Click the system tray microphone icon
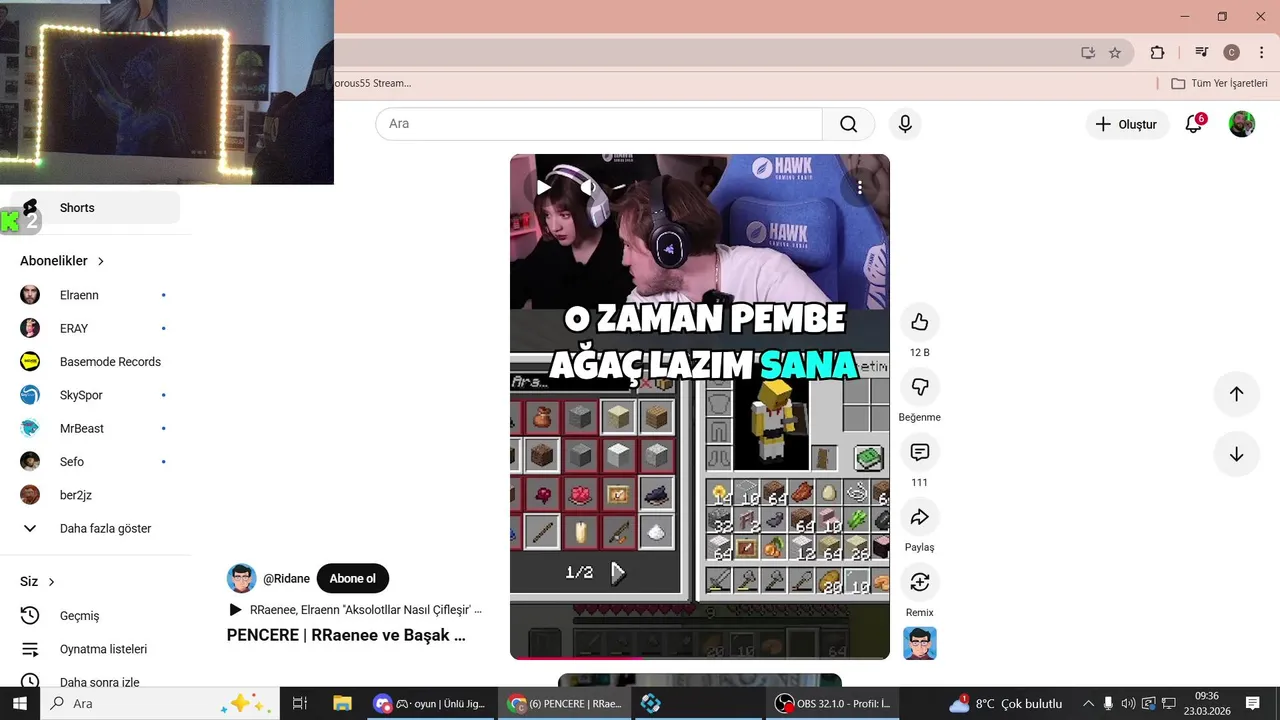The height and width of the screenshot is (720, 1280). pos(1108,704)
